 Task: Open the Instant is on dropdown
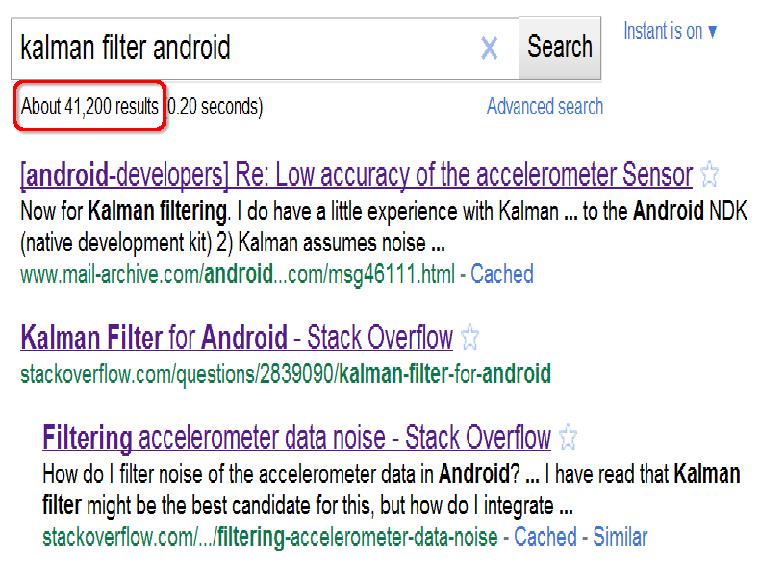coord(670,32)
